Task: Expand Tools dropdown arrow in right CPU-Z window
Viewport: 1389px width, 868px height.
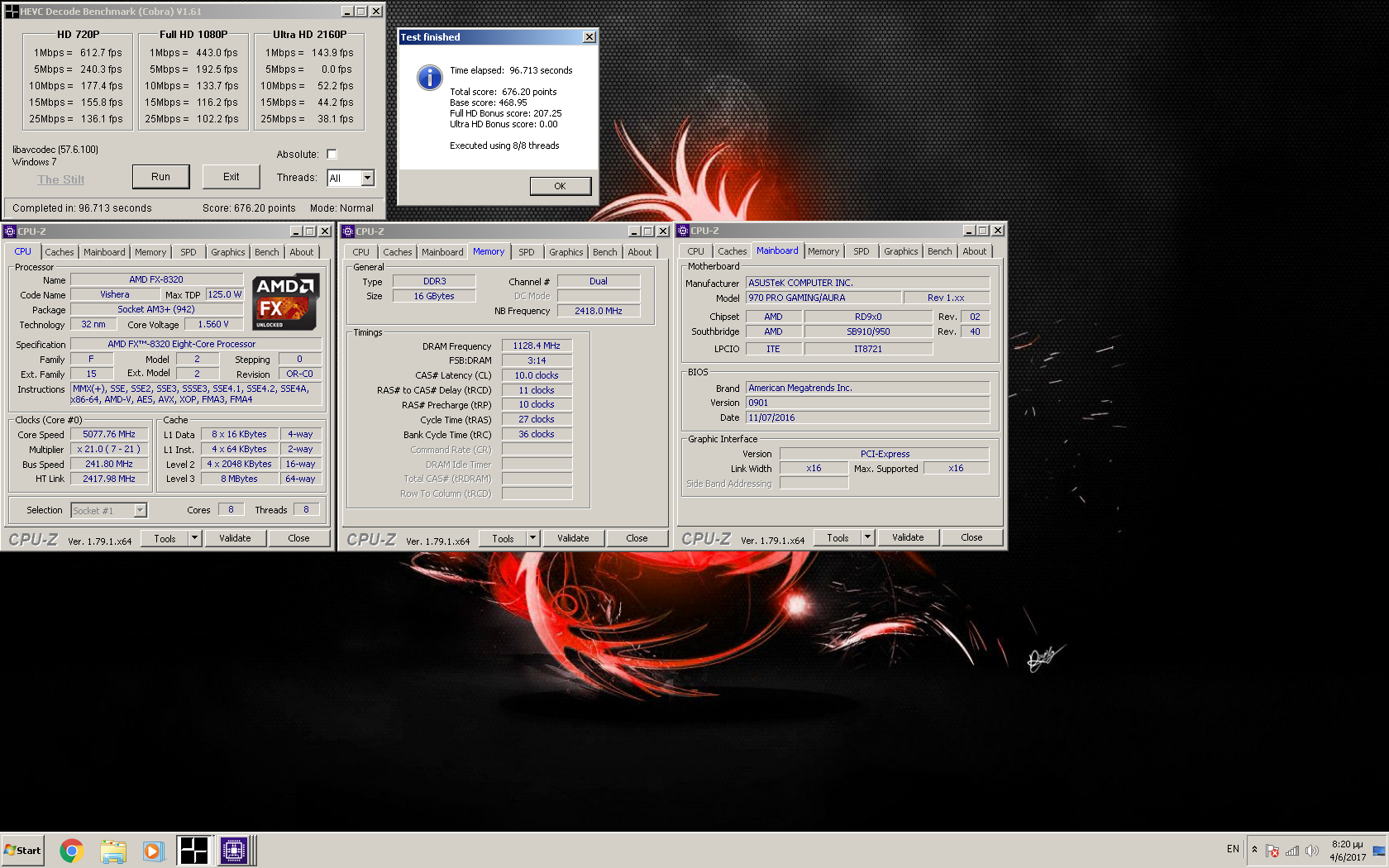Action: point(868,537)
